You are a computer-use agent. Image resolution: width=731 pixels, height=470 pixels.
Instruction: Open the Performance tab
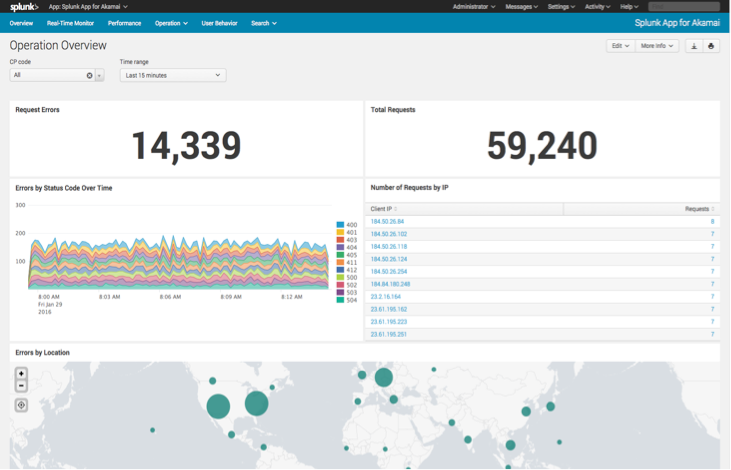click(x=124, y=23)
